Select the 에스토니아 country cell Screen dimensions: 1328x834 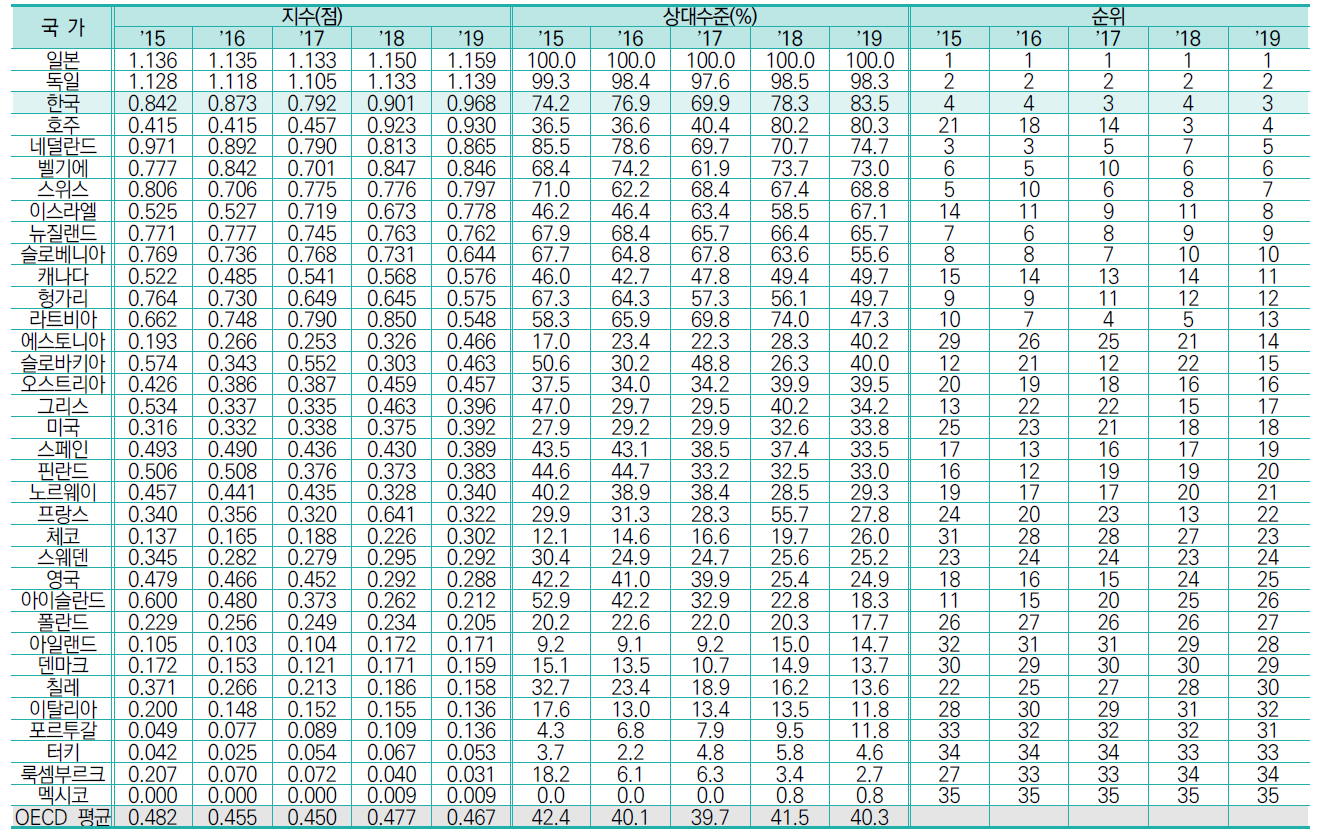pos(61,341)
